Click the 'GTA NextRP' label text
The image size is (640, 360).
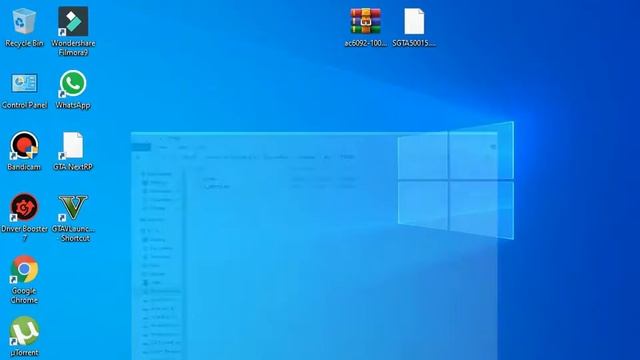point(73,167)
